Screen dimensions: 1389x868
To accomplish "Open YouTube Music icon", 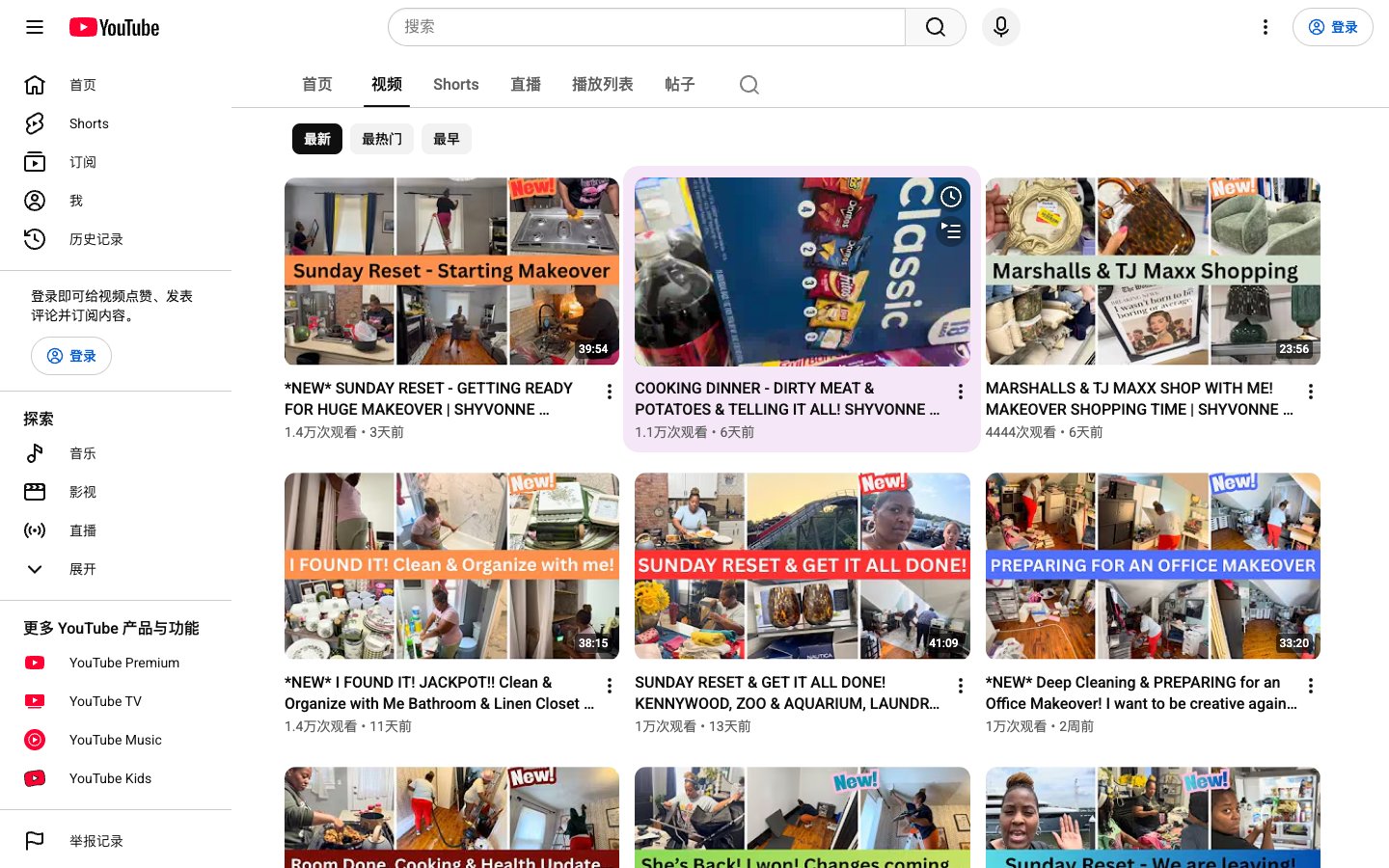I will tap(35, 740).
